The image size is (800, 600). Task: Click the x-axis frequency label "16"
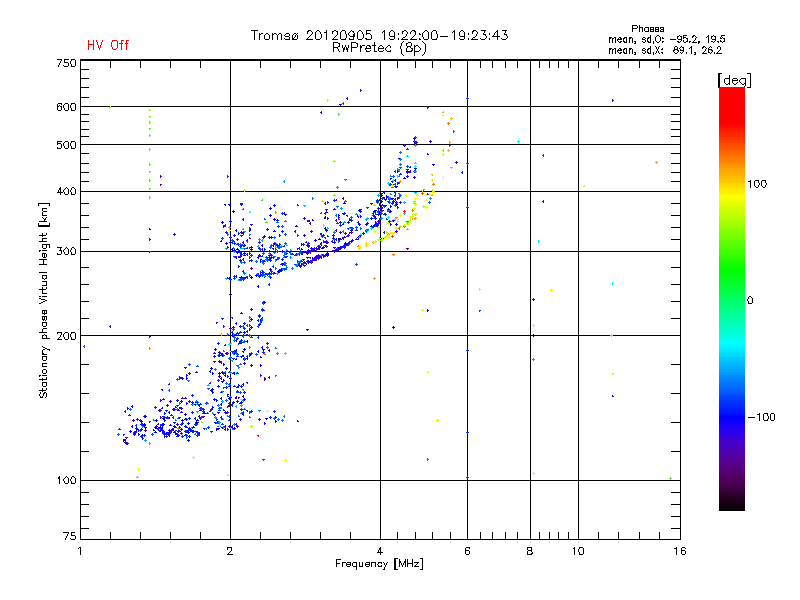[x=680, y=551]
